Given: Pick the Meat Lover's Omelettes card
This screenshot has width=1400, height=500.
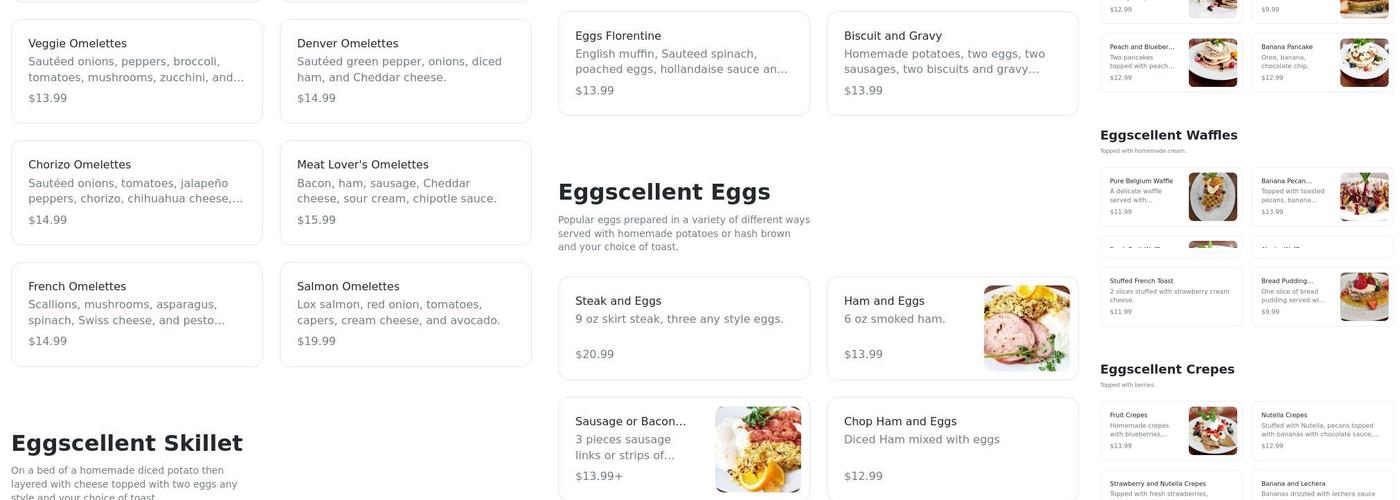Looking at the screenshot, I should (x=405, y=192).
